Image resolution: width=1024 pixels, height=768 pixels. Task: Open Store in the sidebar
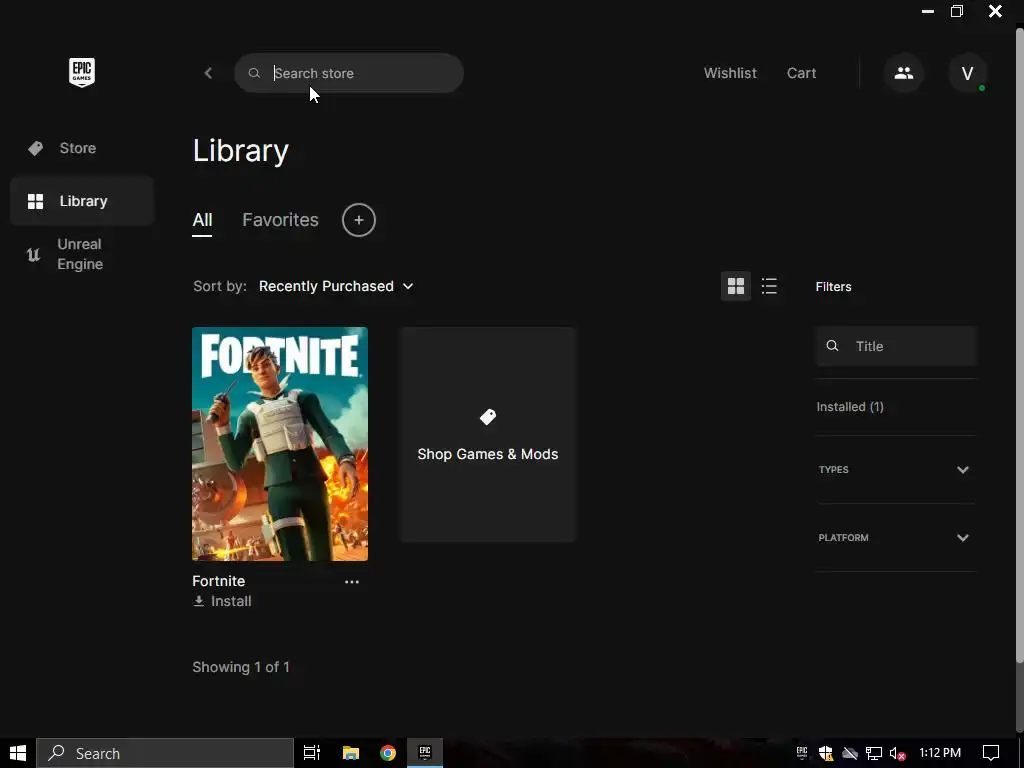[x=82, y=148]
